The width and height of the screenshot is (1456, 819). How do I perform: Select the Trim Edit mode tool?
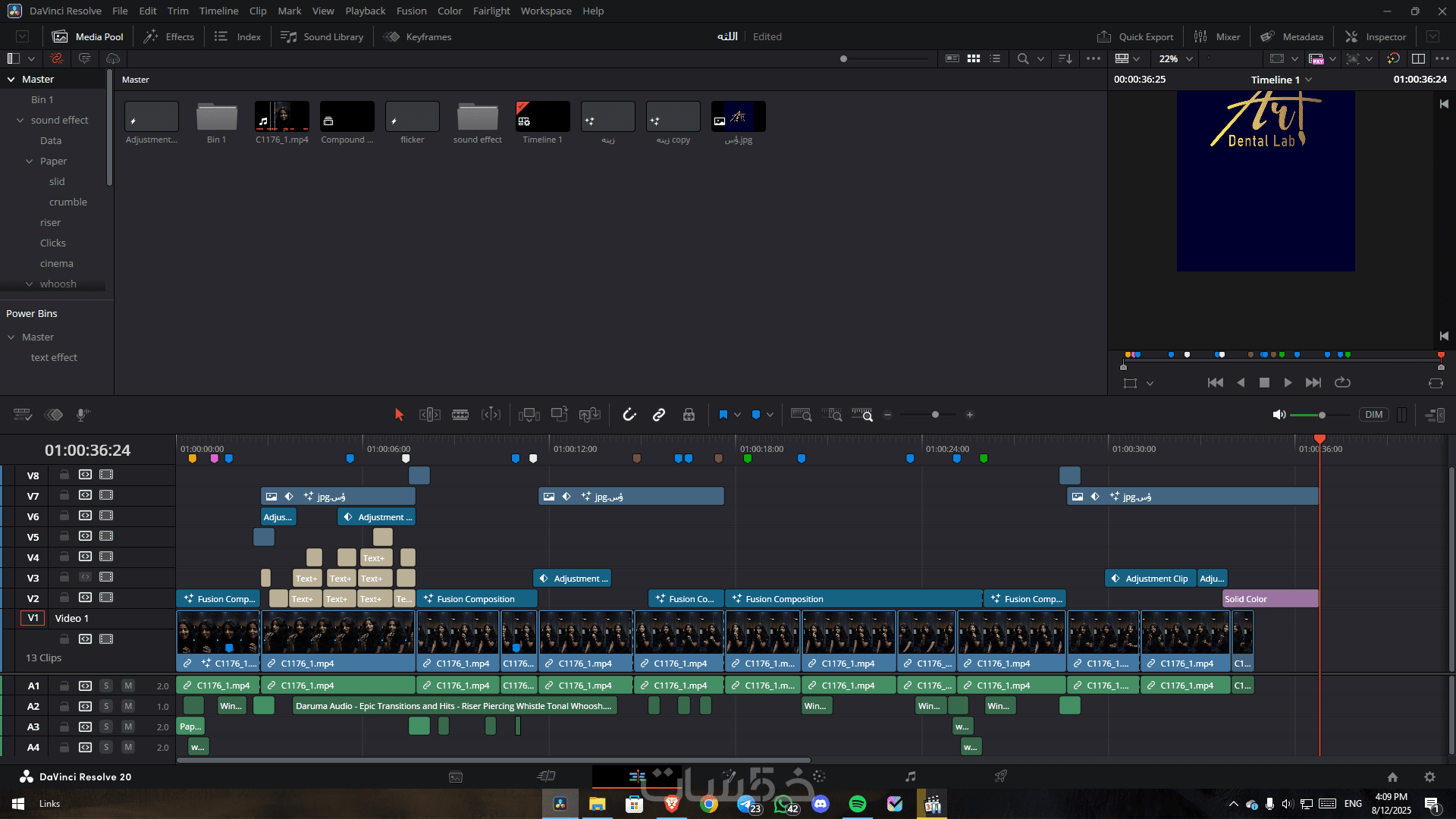(x=429, y=415)
